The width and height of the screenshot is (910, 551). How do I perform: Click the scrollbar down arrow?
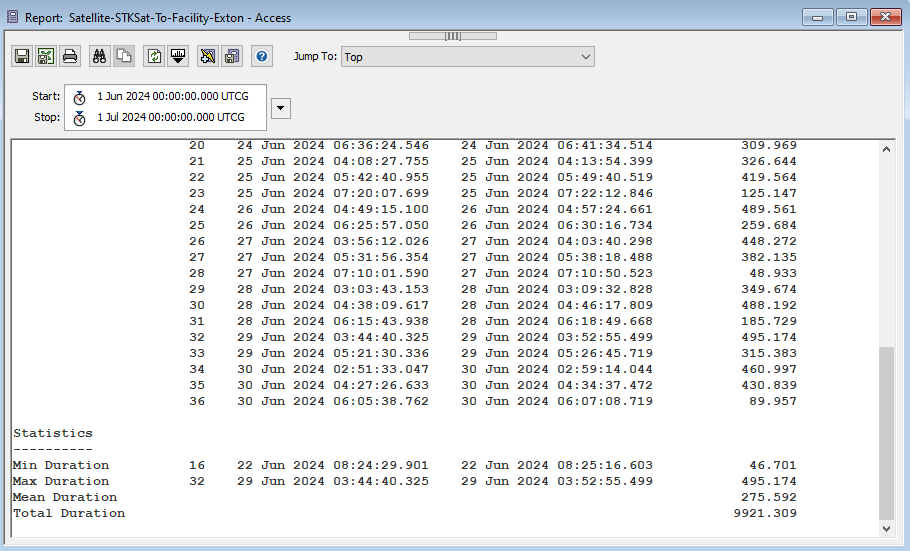click(x=886, y=527)
